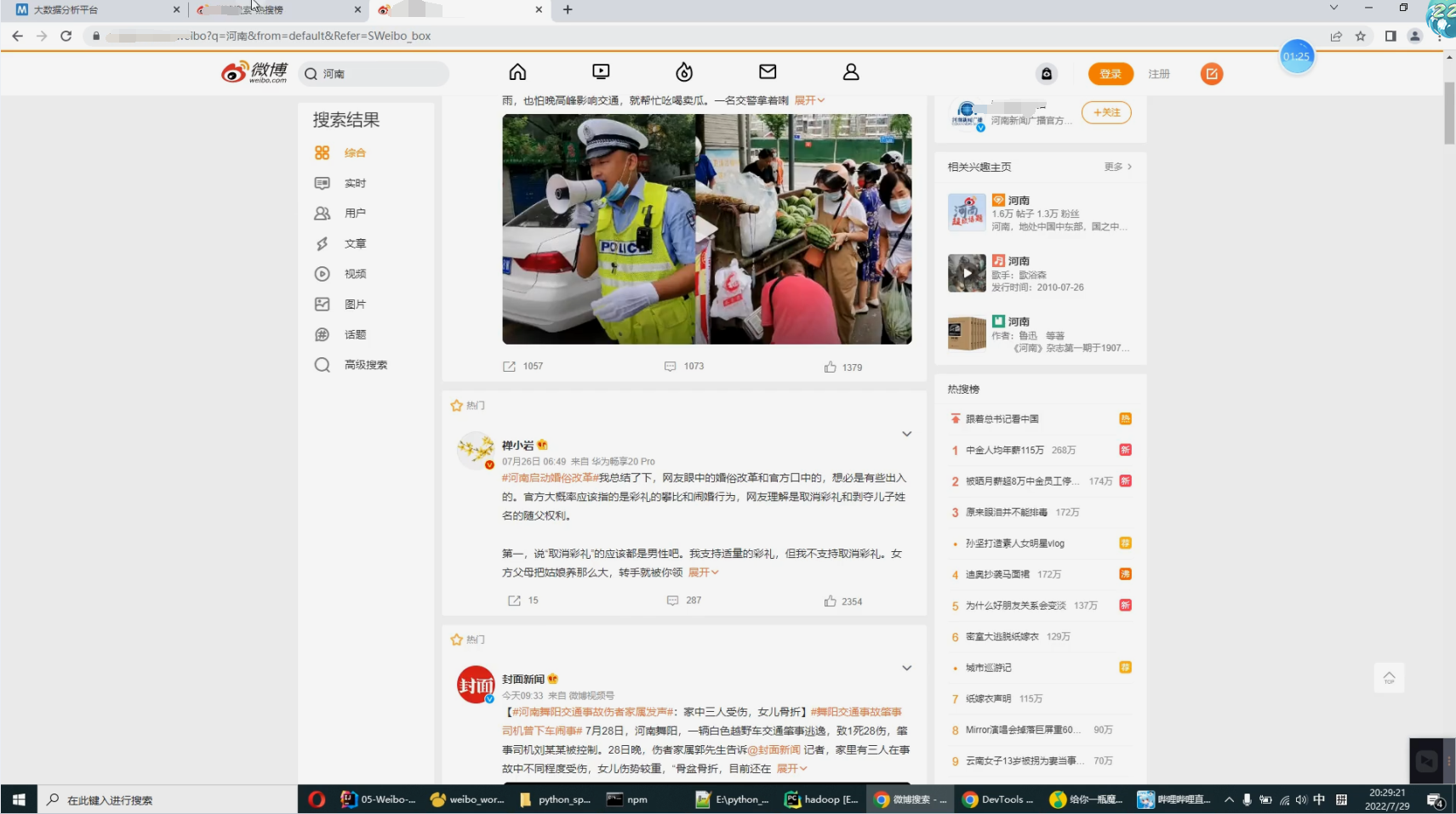
Task: Expand 禅小岩 post text via 展开
Action: [x=704, y=572]
